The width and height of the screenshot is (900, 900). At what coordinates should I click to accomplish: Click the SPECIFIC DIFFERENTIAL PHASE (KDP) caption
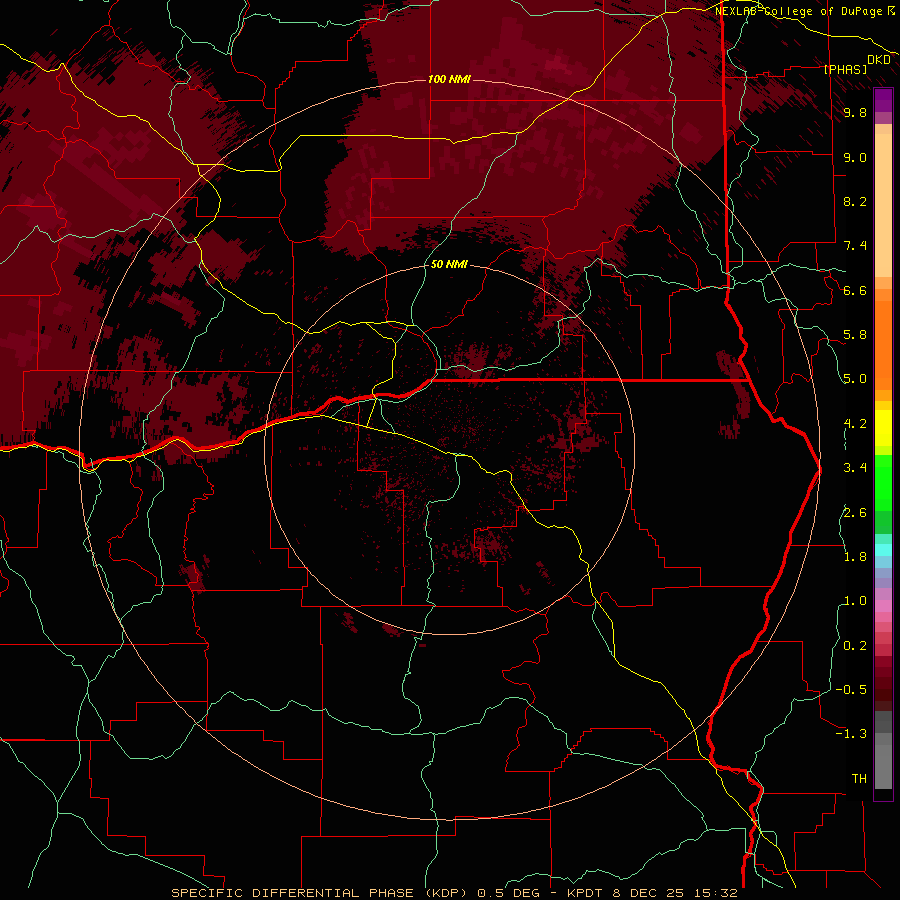pyautogui.click(x=319, y=893)
